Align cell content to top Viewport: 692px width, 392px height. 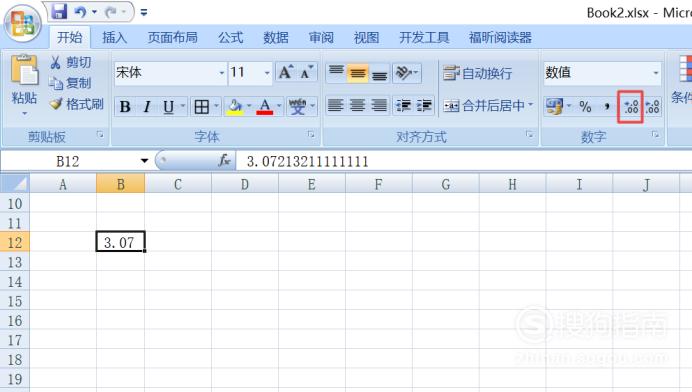click(336, 72)
